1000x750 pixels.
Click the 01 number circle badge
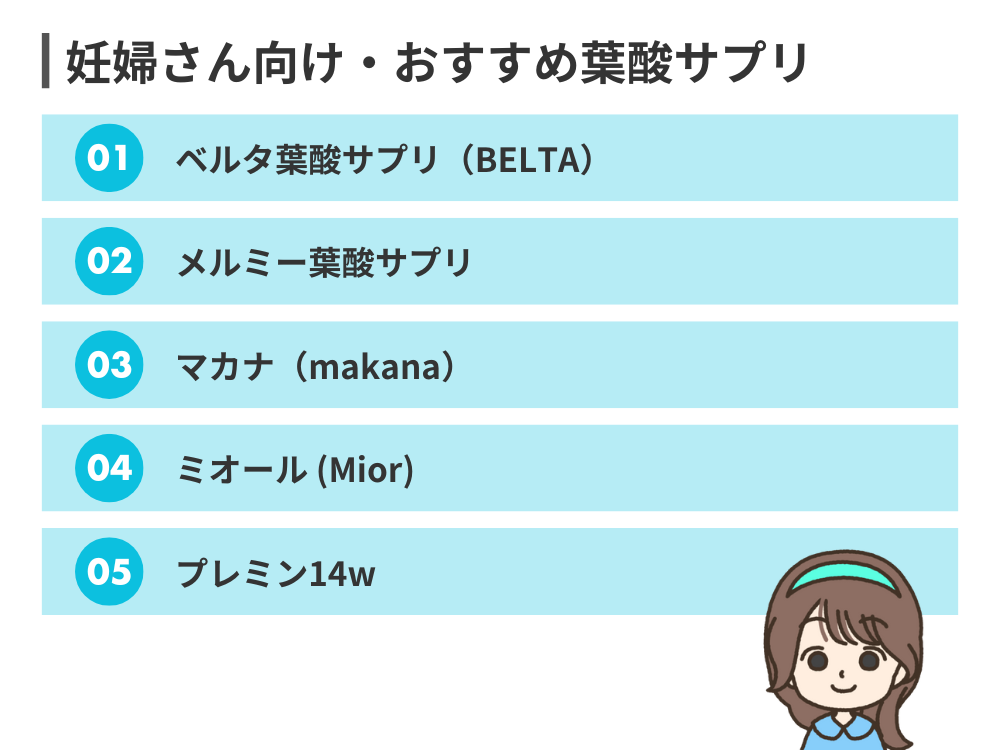[x=109, y=158]
